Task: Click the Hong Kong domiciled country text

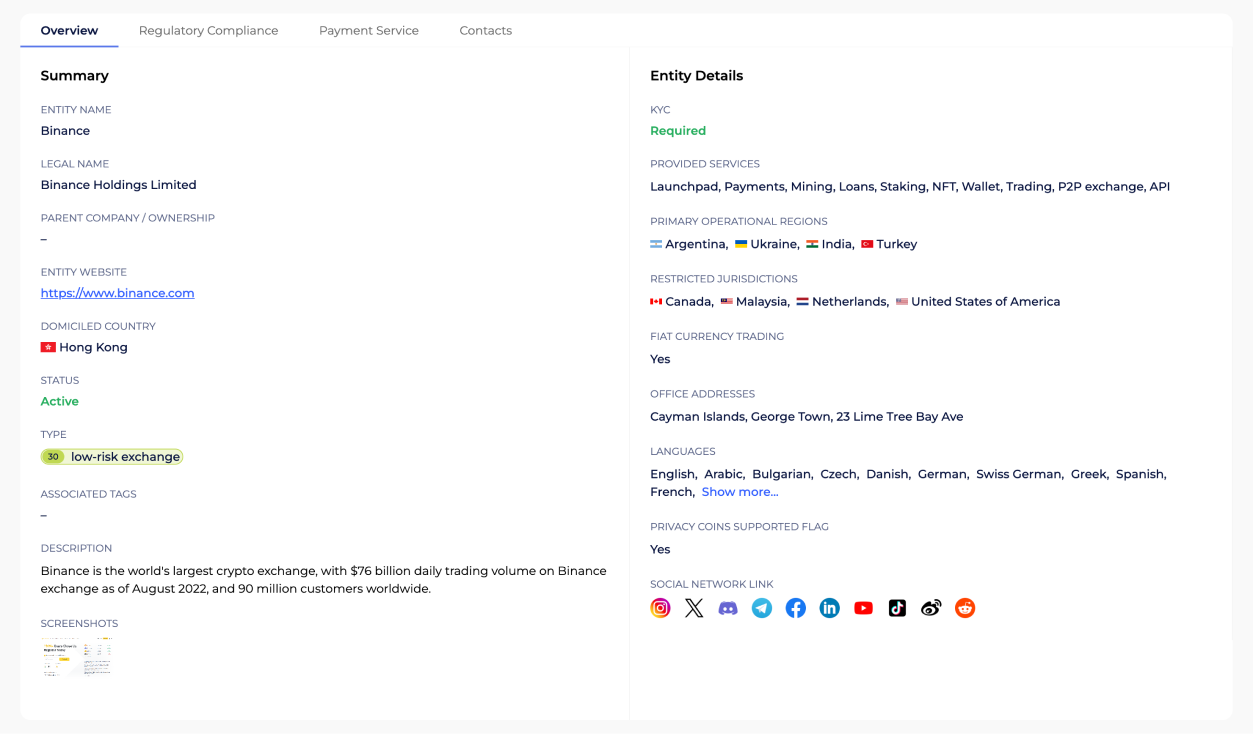Action: pyautogui.click(x=93, y=347)
